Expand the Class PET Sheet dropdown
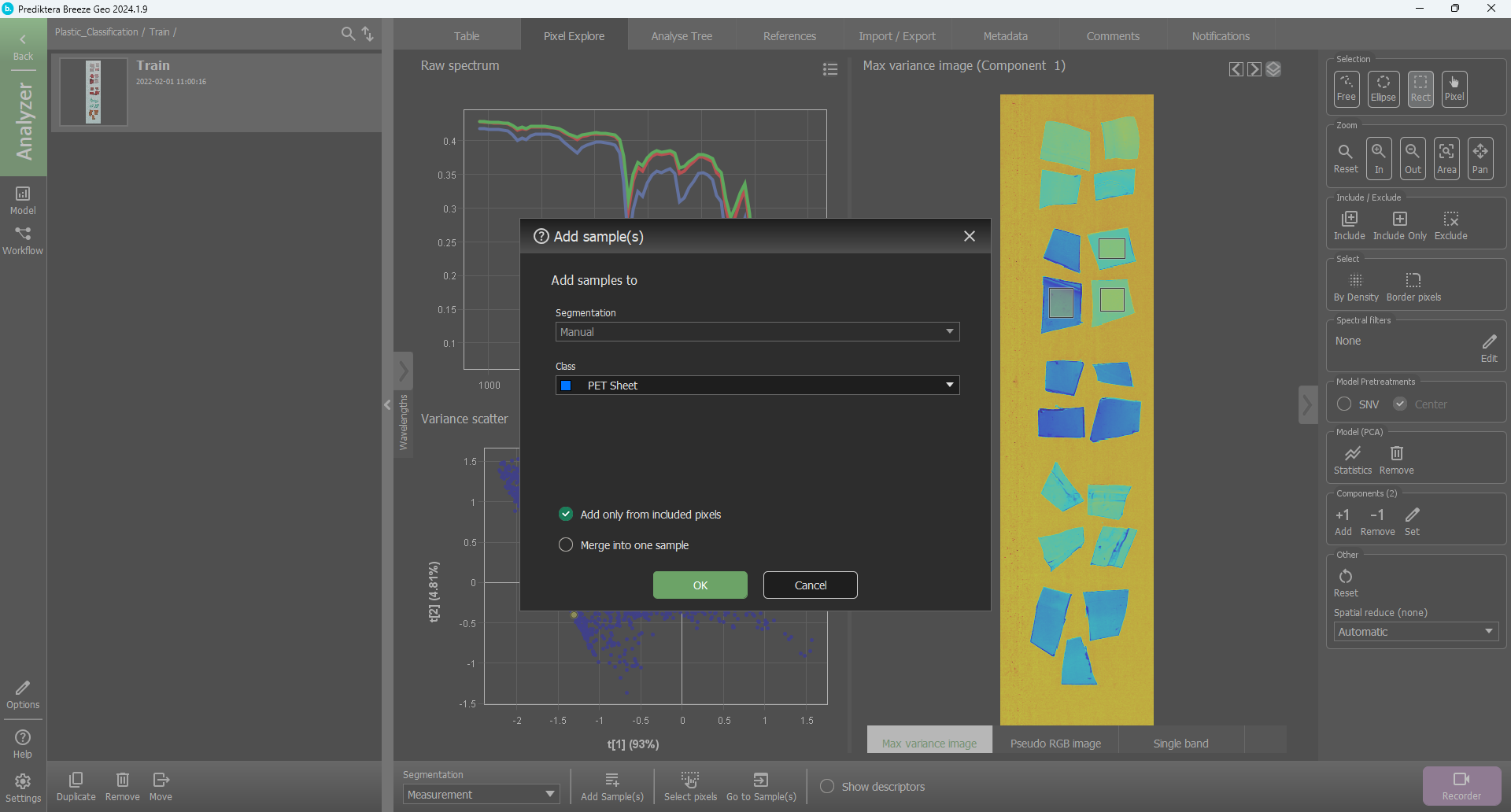The width and height of the screenshot is (1511, 812). pos(756,386)
